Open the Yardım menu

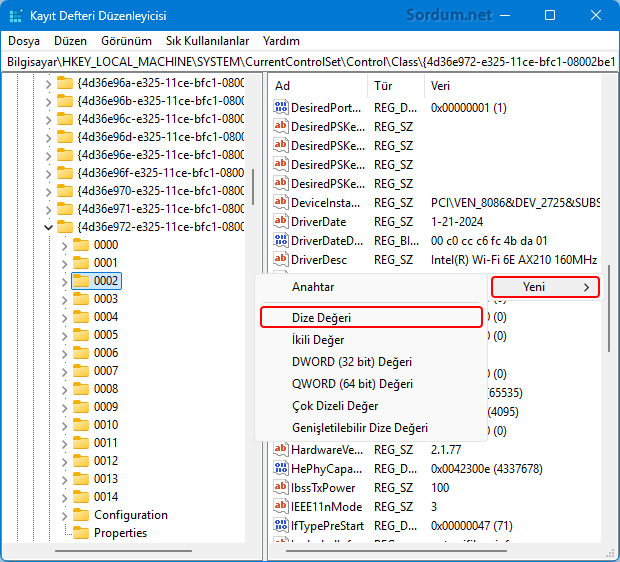click(281, 41)
